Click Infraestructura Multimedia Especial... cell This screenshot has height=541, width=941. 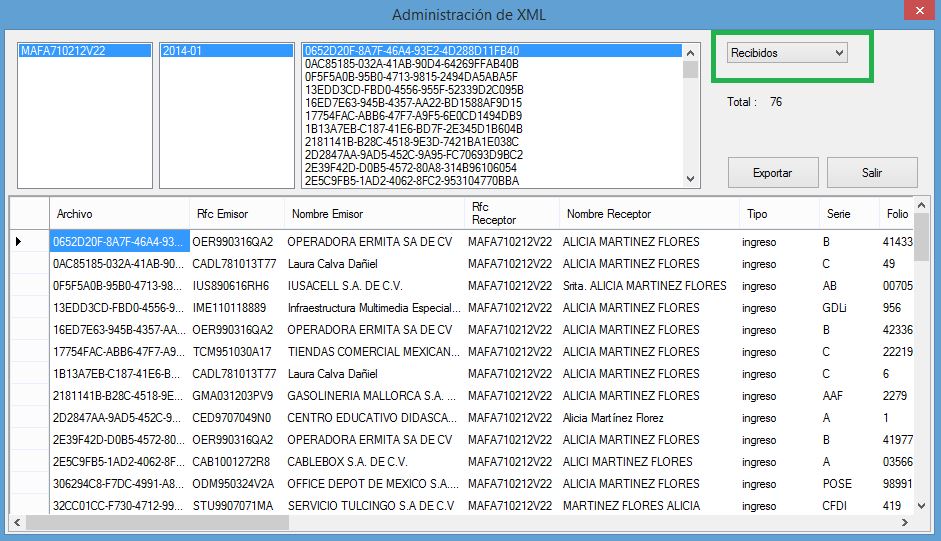(374, 307)
